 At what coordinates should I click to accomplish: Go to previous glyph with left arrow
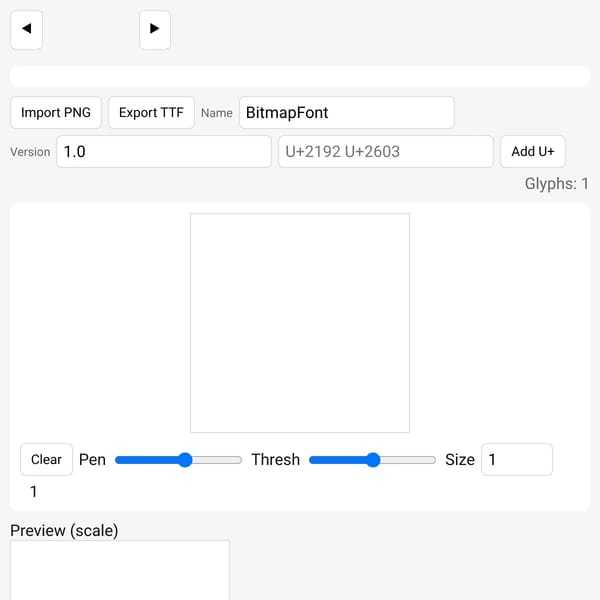pos(26,30)
